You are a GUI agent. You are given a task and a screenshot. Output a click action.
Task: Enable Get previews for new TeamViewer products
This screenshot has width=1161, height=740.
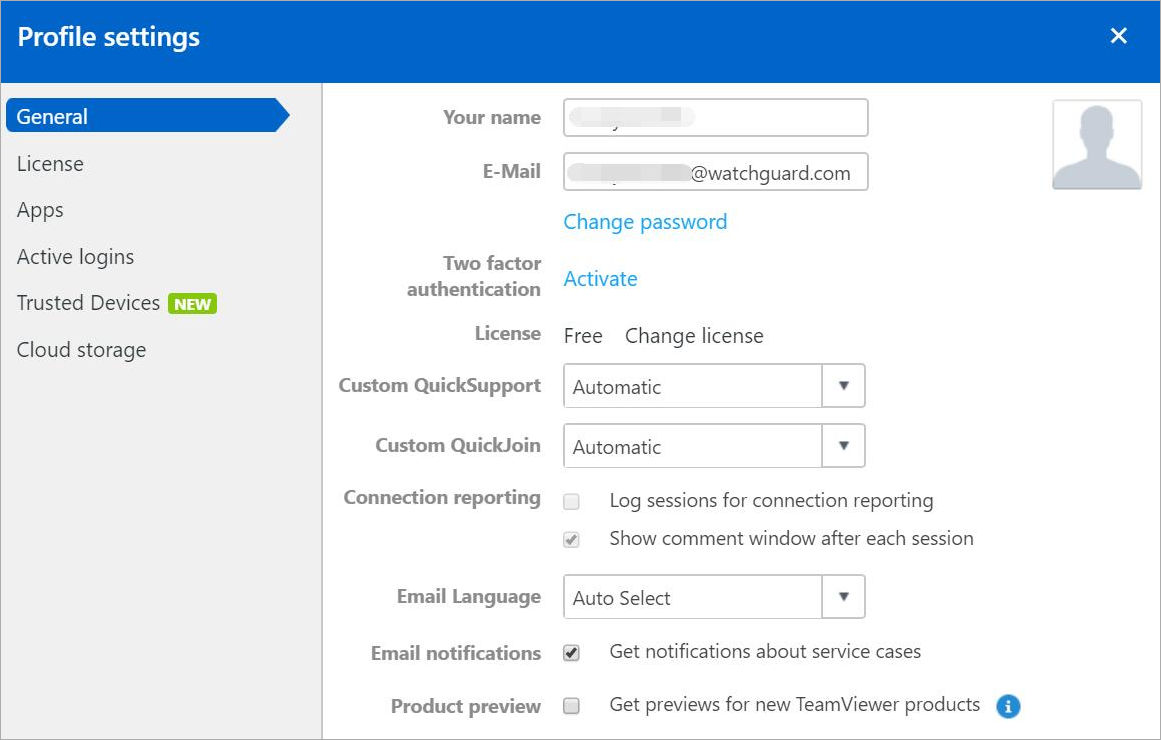coord(571,706)
